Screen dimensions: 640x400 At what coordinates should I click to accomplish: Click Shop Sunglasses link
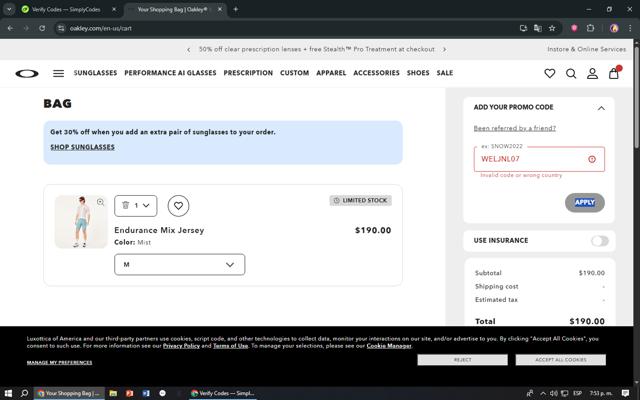click(82, 147)
